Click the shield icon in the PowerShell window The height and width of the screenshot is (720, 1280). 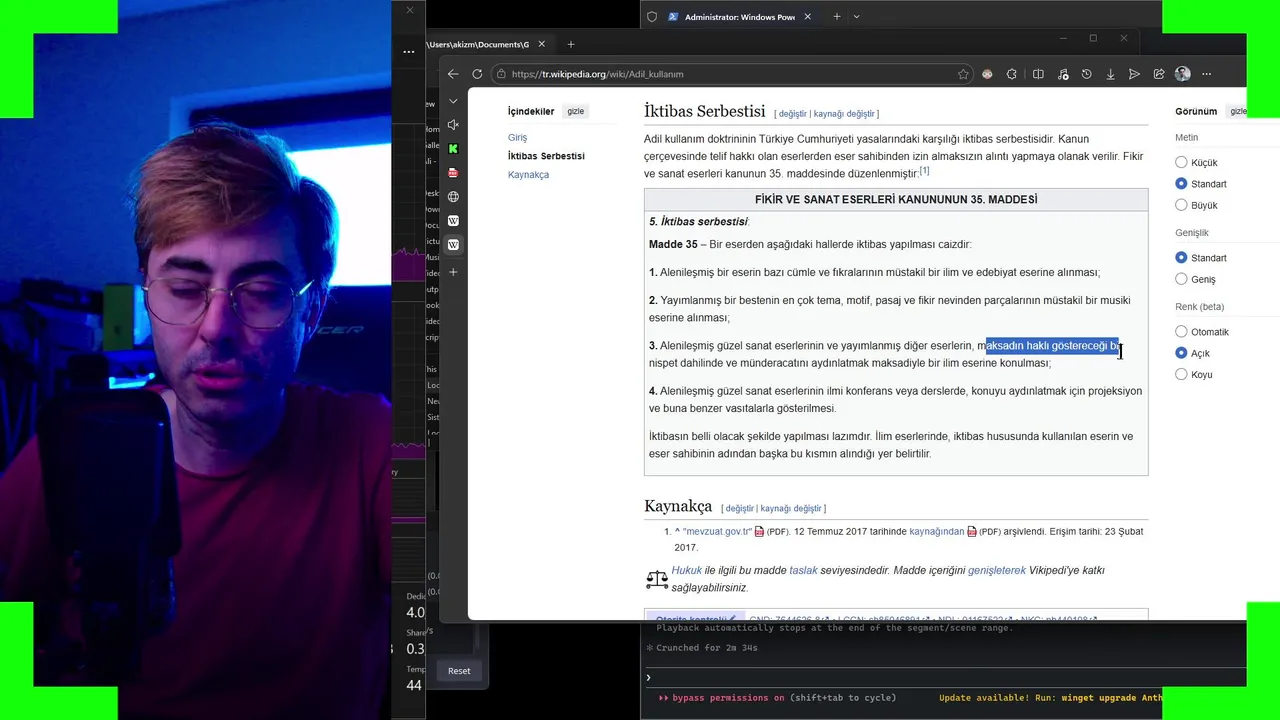tap(652, 17)
